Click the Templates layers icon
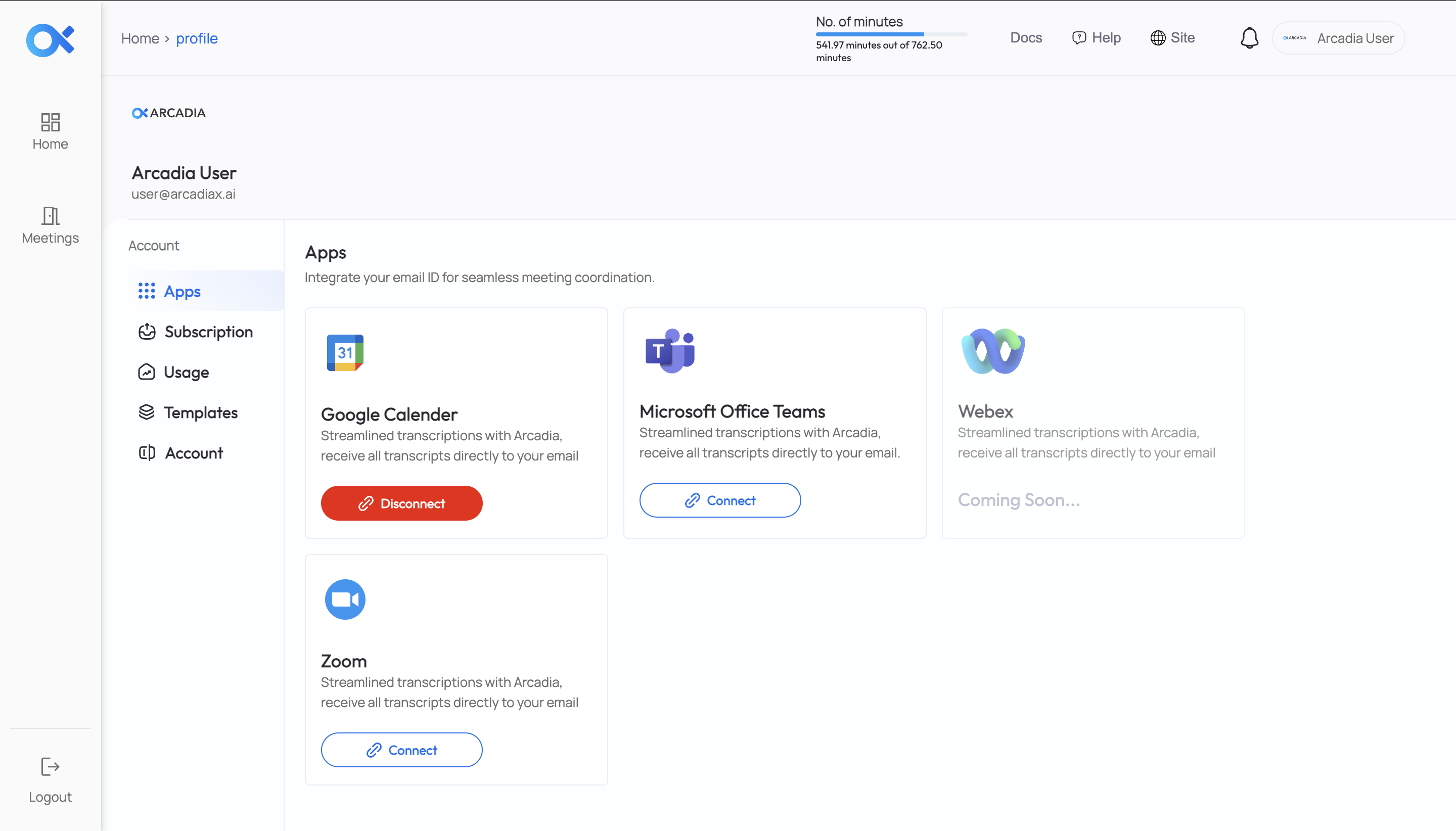 coord(147,412)
